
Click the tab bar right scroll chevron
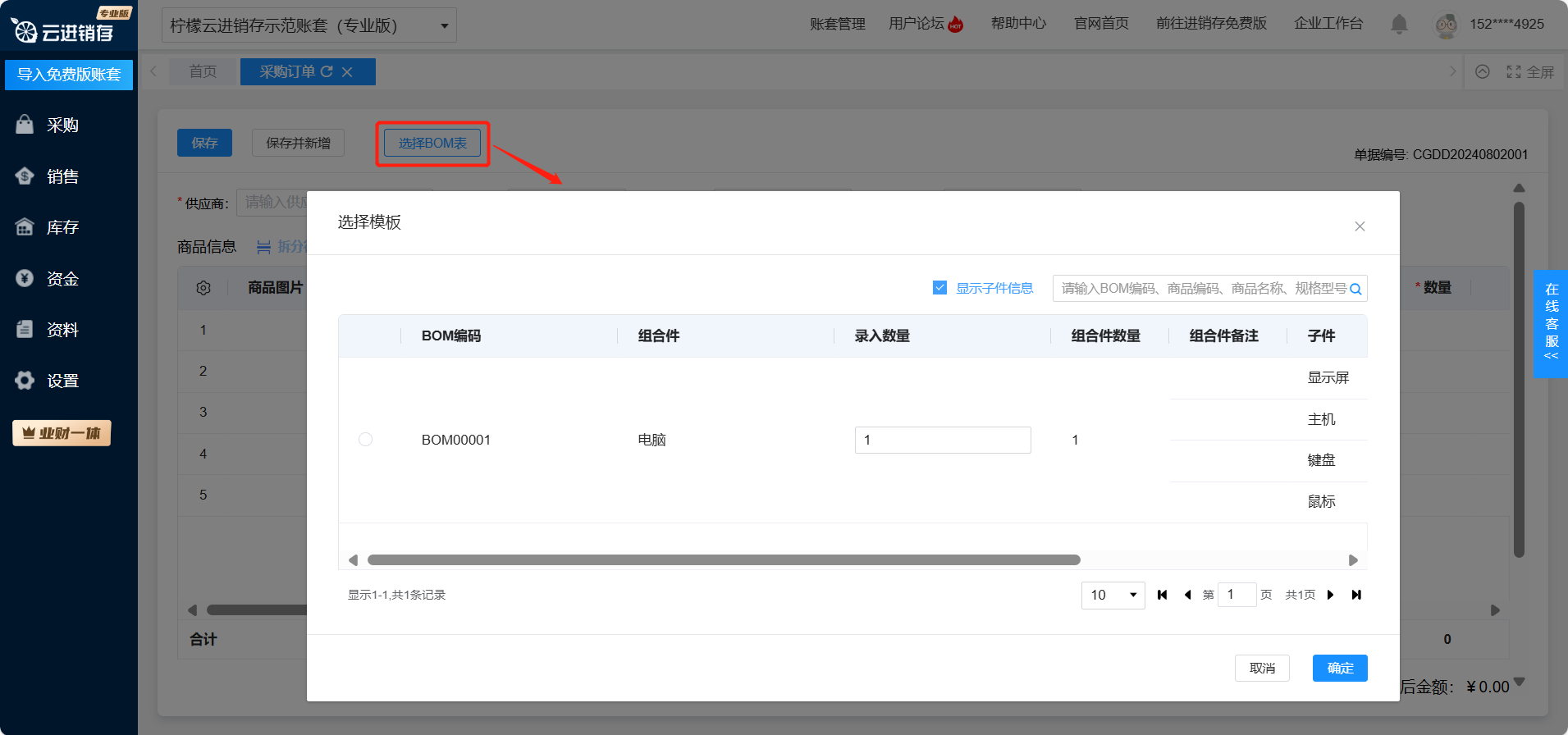[1453, 71]
